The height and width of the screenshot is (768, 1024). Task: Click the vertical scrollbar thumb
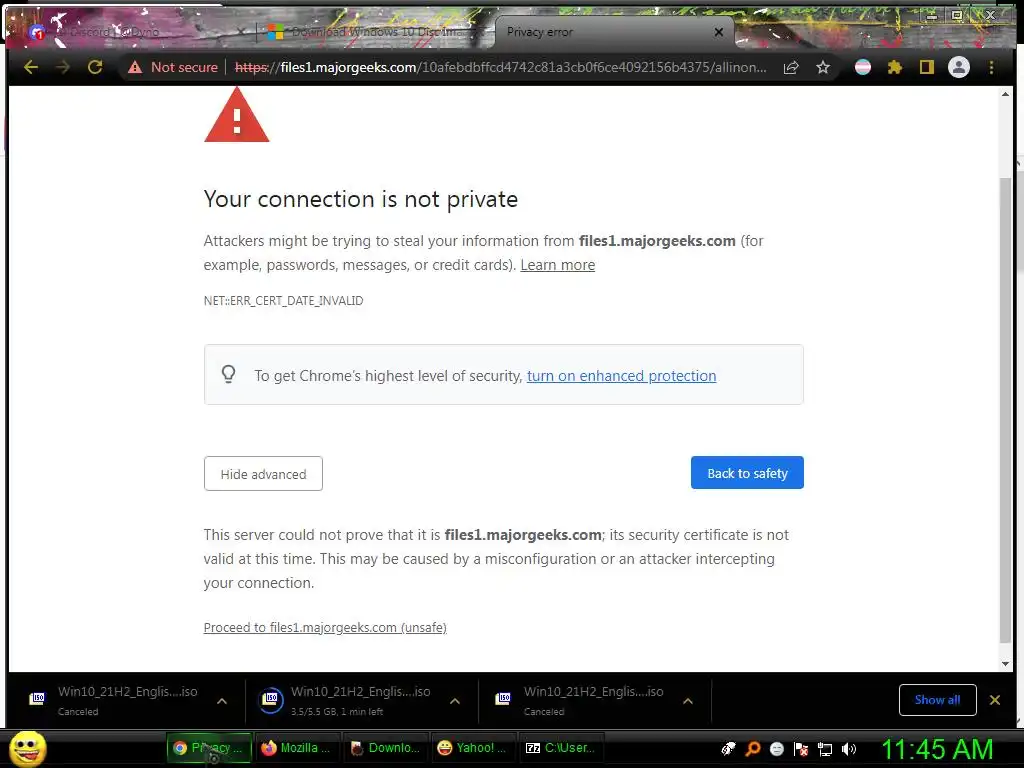[x=1006, y=409]
